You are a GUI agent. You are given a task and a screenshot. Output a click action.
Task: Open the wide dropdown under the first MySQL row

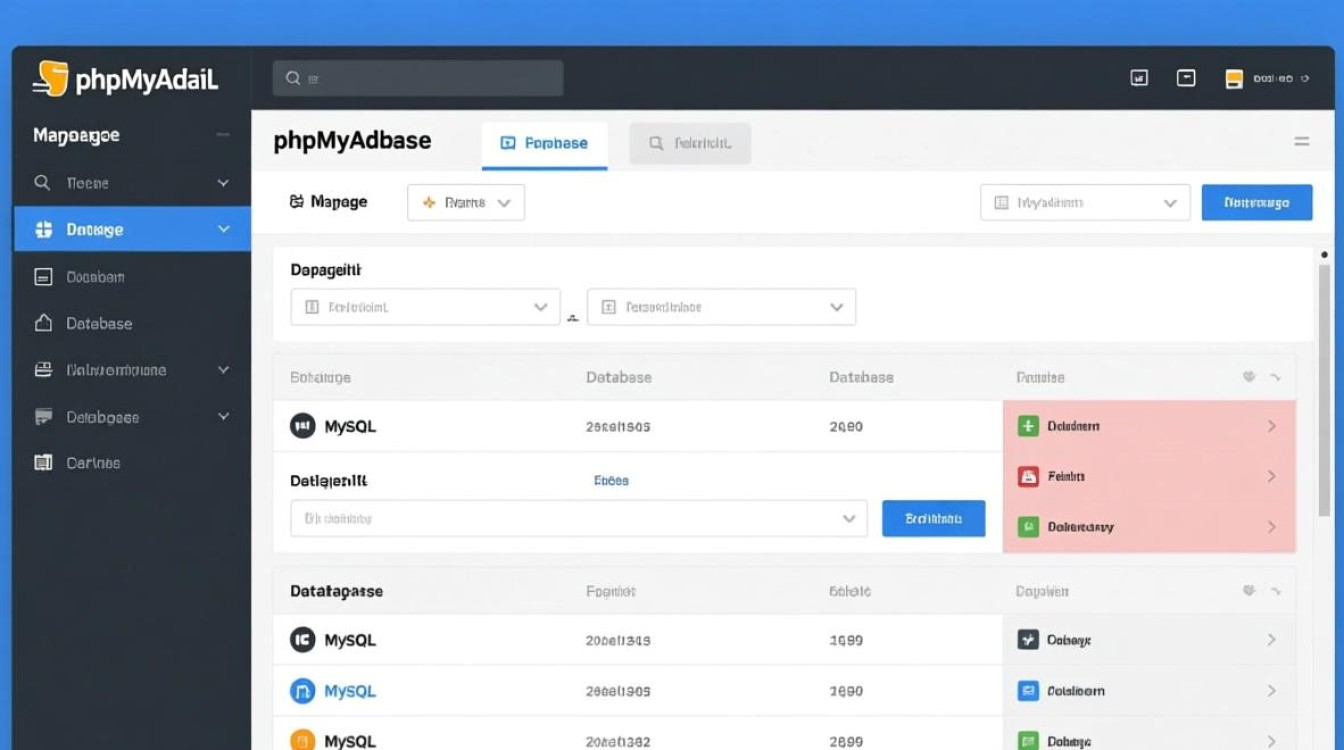578,519
